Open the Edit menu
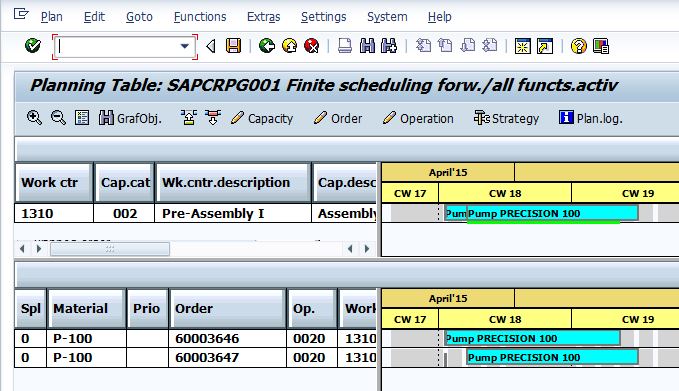Image resolution: width=679 pixels, height=391 pixels. click(x=94, y=17)
